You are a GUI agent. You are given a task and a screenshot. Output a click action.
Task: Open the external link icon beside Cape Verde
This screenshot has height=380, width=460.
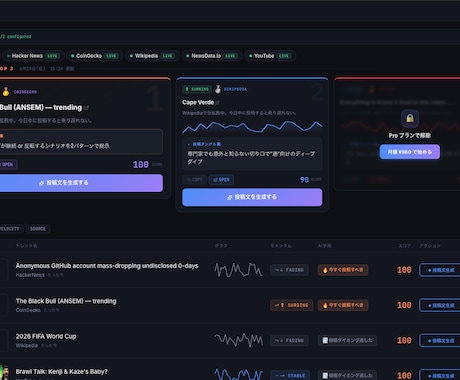pos(218,103)
